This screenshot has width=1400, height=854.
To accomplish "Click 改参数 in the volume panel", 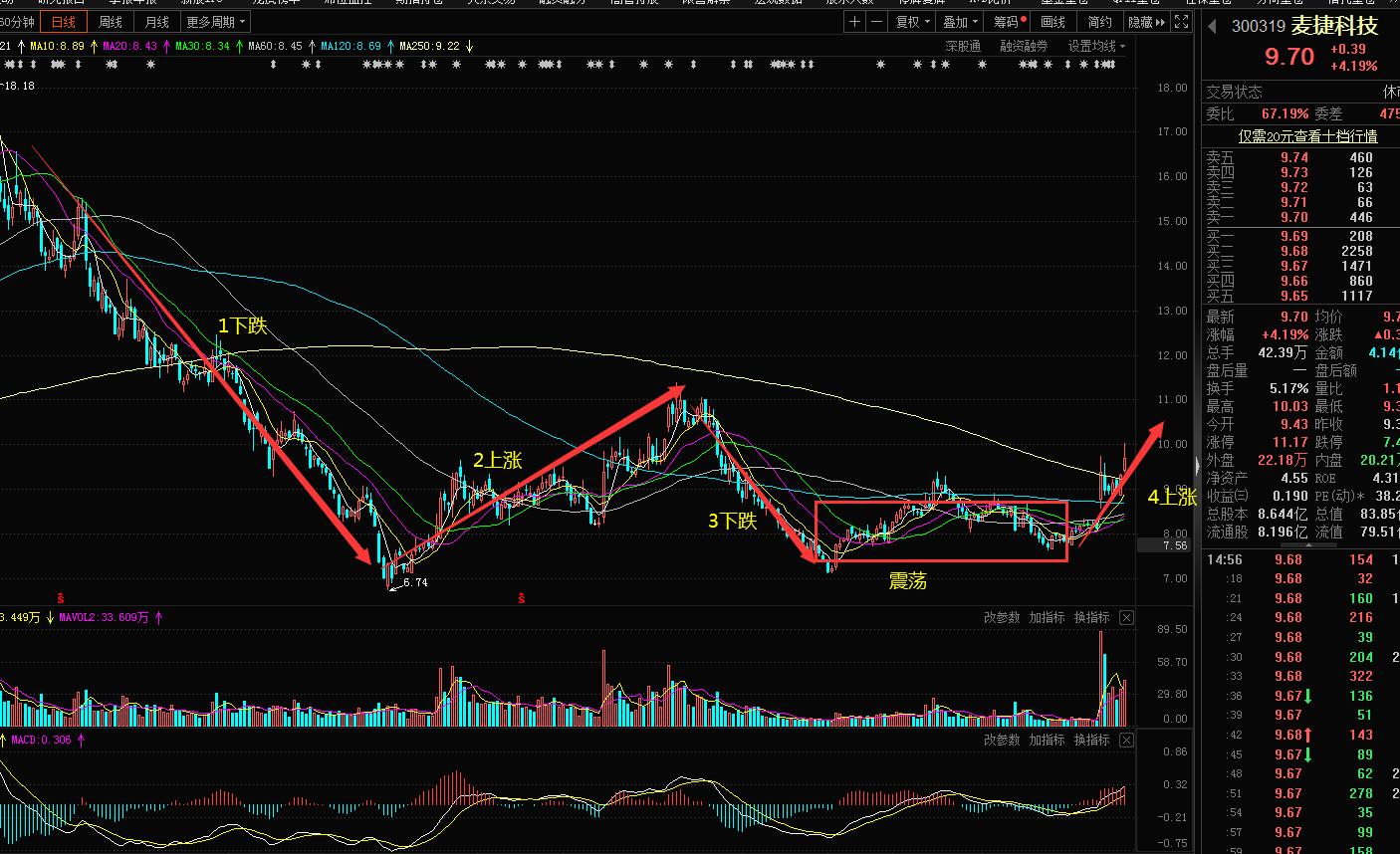I will click(1002, 618).
